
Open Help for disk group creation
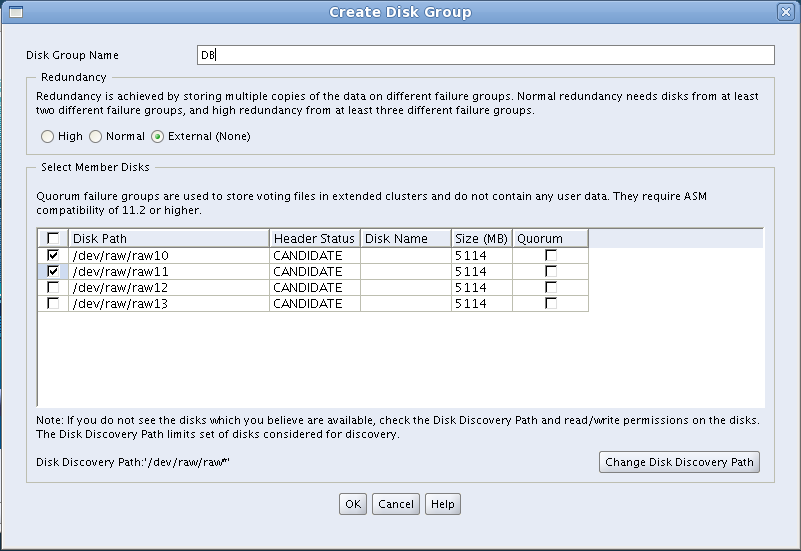pos(442,504)
